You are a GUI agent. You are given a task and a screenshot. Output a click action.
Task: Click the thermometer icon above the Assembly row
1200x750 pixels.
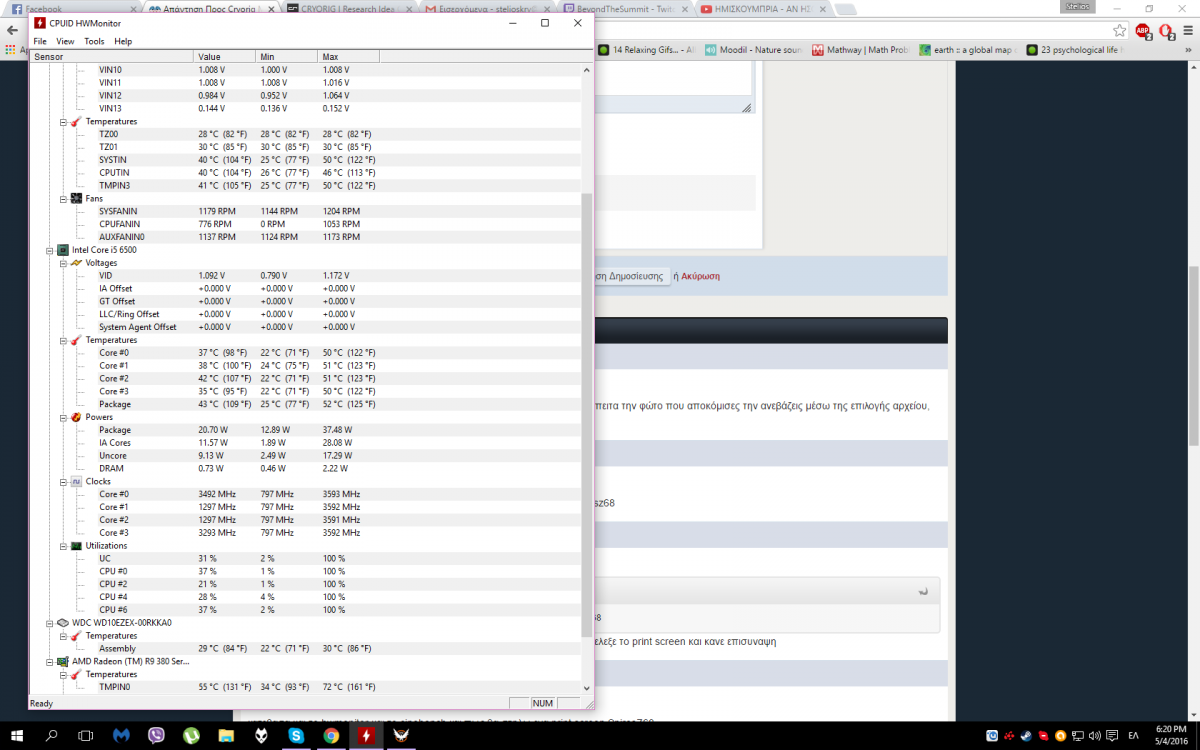[x=75, y=636]
